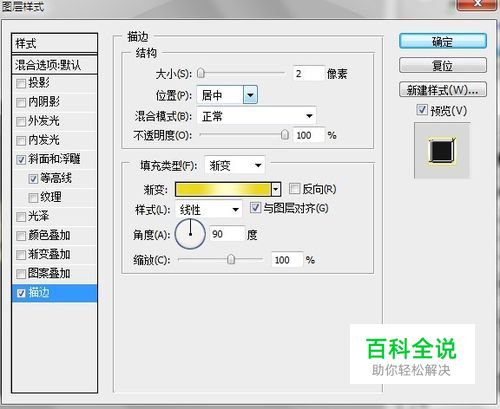500x409 pixels.
Task: Click the angle degrees value field
Action: pos(227,234)
